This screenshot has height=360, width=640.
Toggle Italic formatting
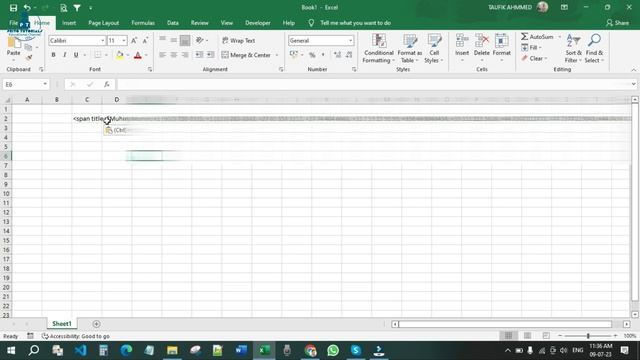64,55
